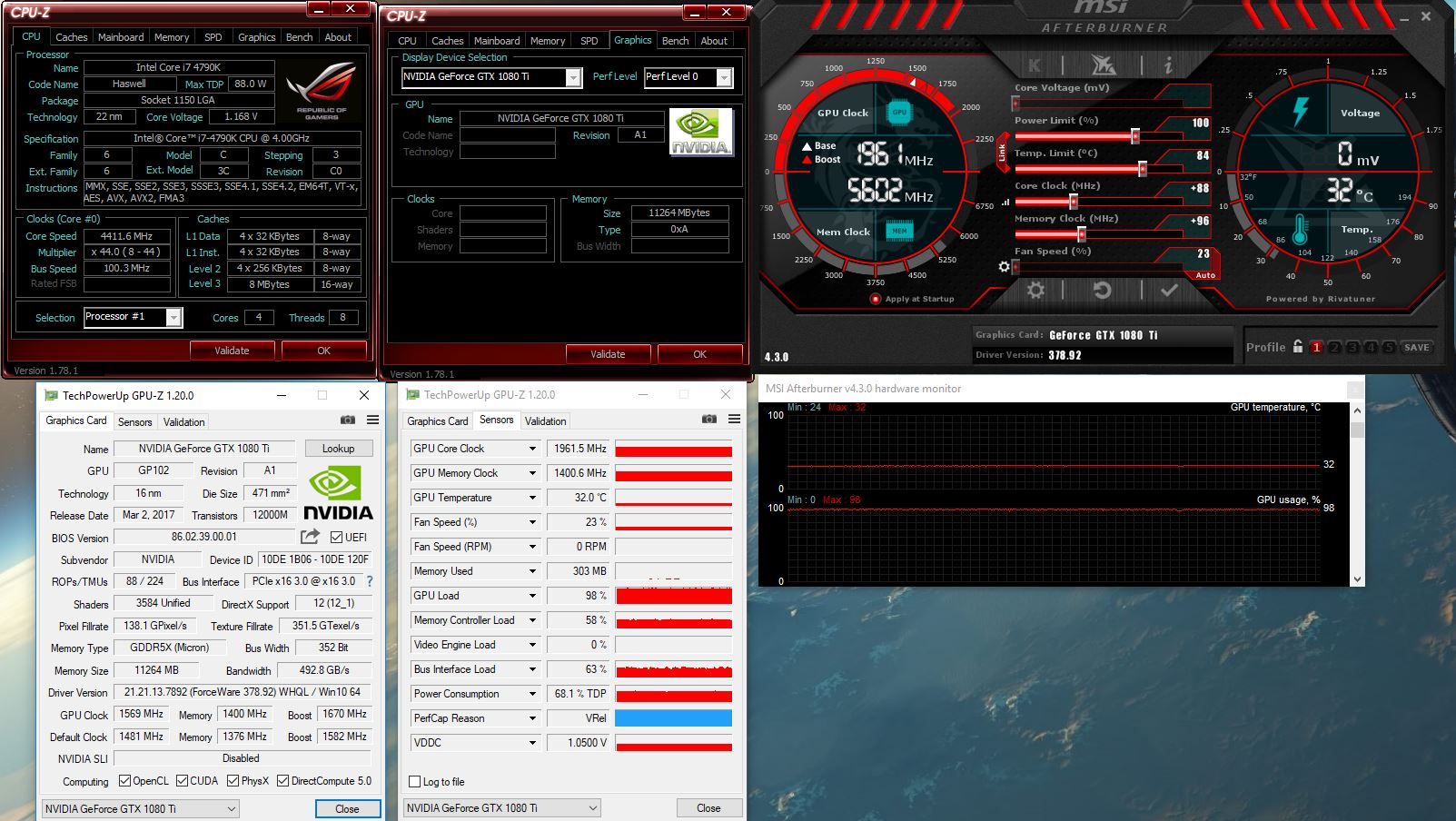Toggle the CUDA checkbox
1456x821 pixels.
click(x=182, y=780)
